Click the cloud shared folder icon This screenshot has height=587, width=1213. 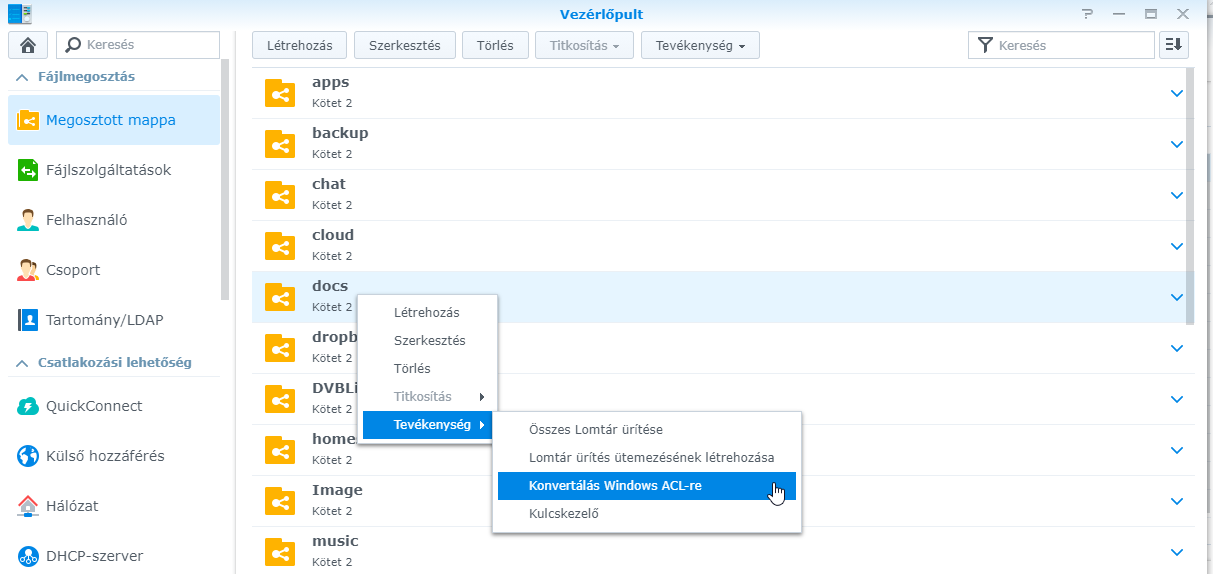point(280,246)
